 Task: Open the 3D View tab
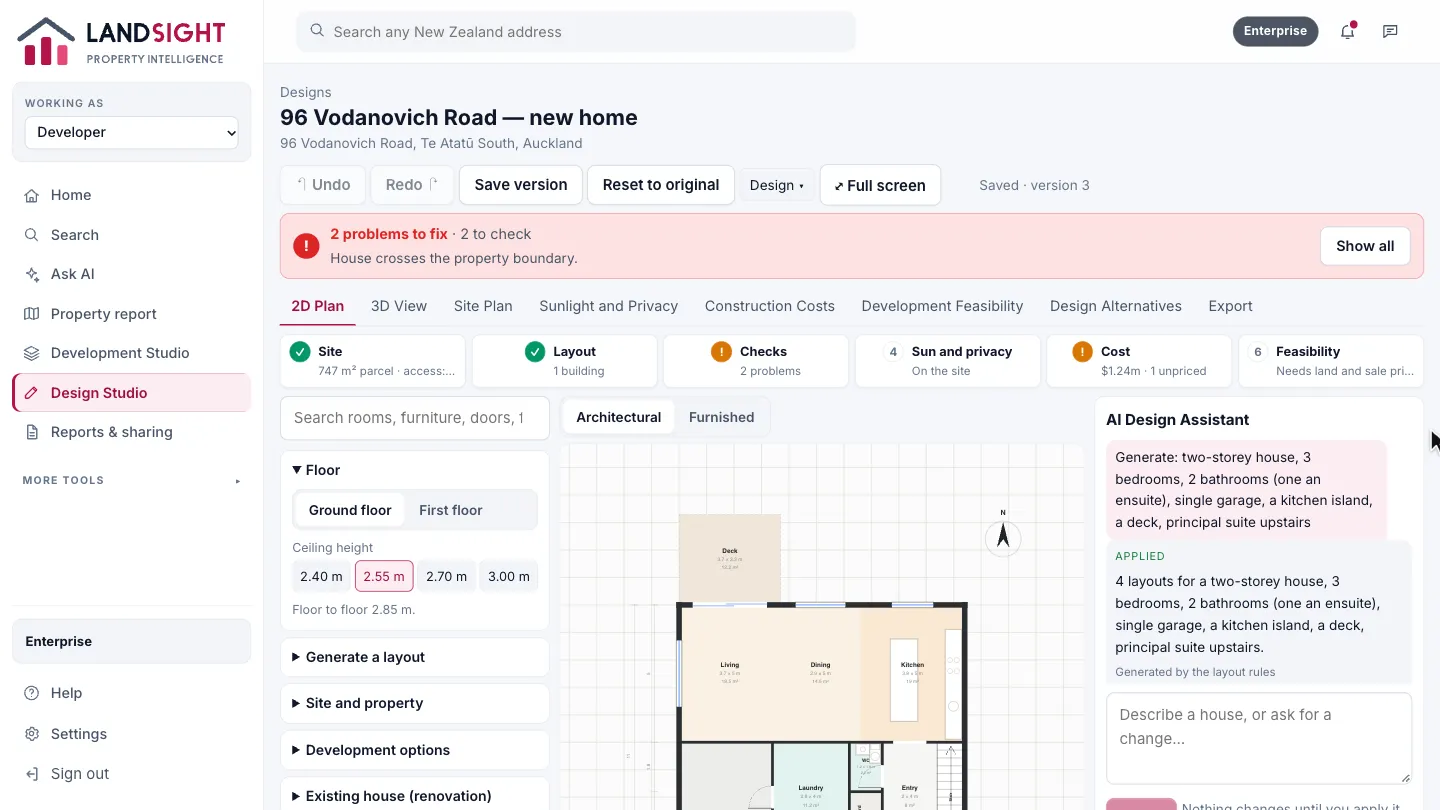pos(399,306)
